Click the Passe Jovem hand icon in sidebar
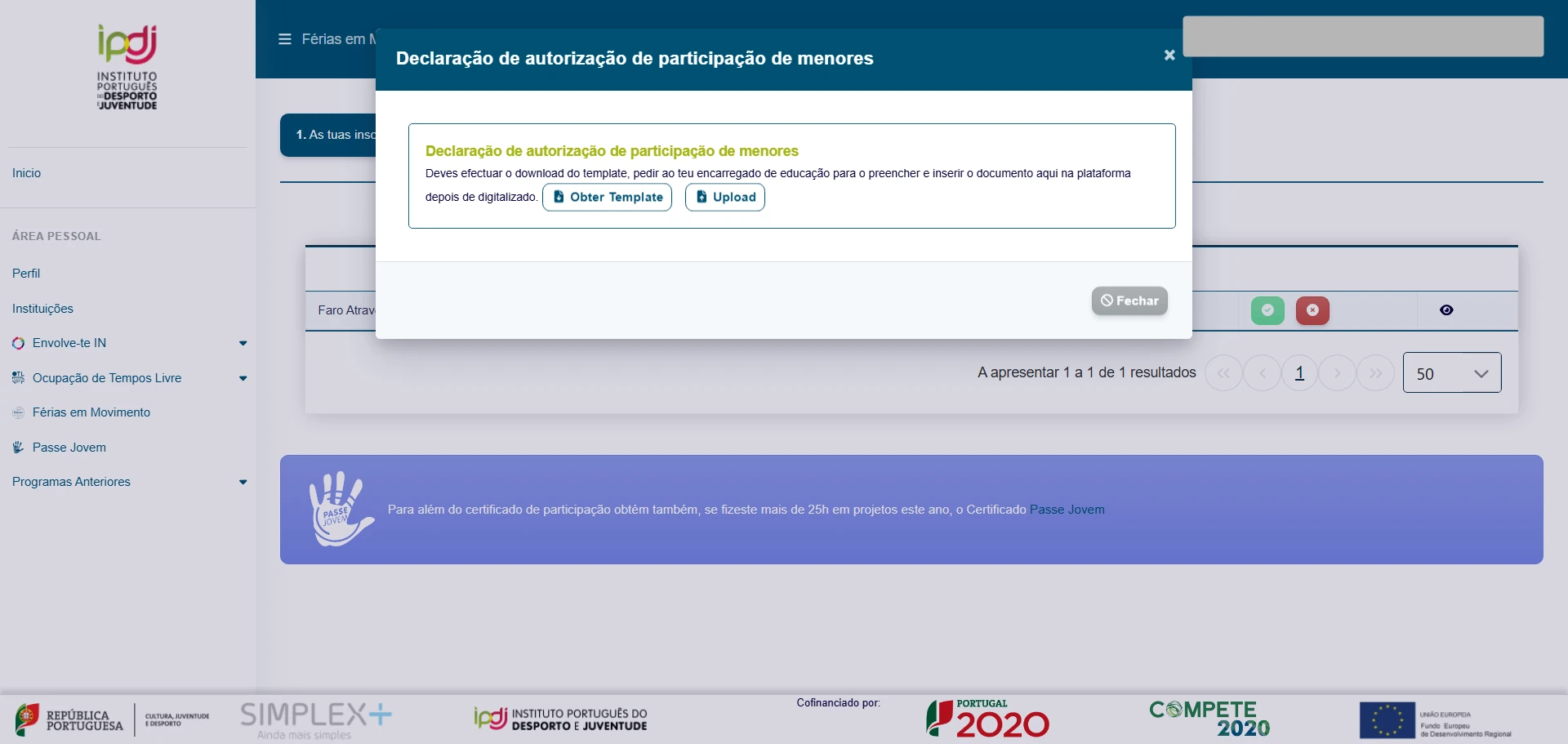The width and height of the screenshot is (1568, 744). pos(18,448)
